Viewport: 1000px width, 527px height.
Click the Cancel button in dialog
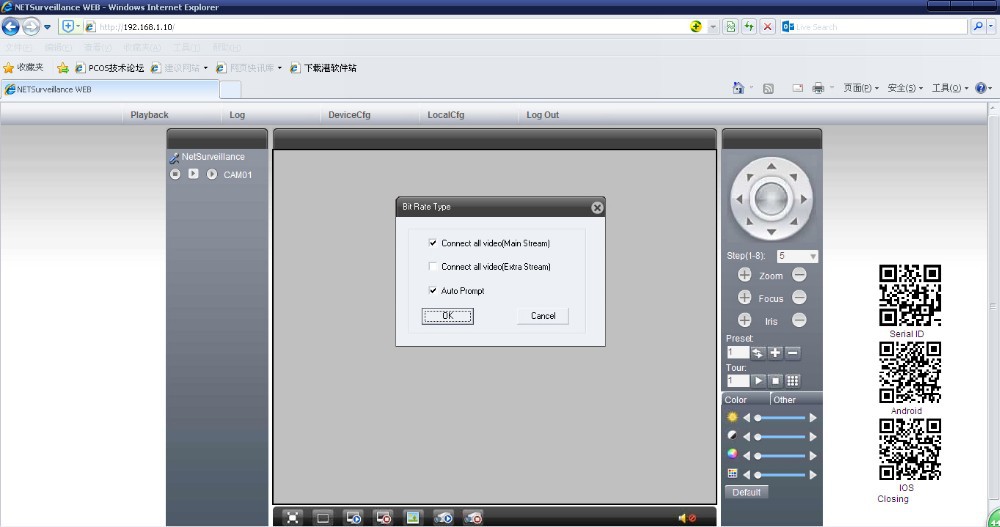point(543,316)
